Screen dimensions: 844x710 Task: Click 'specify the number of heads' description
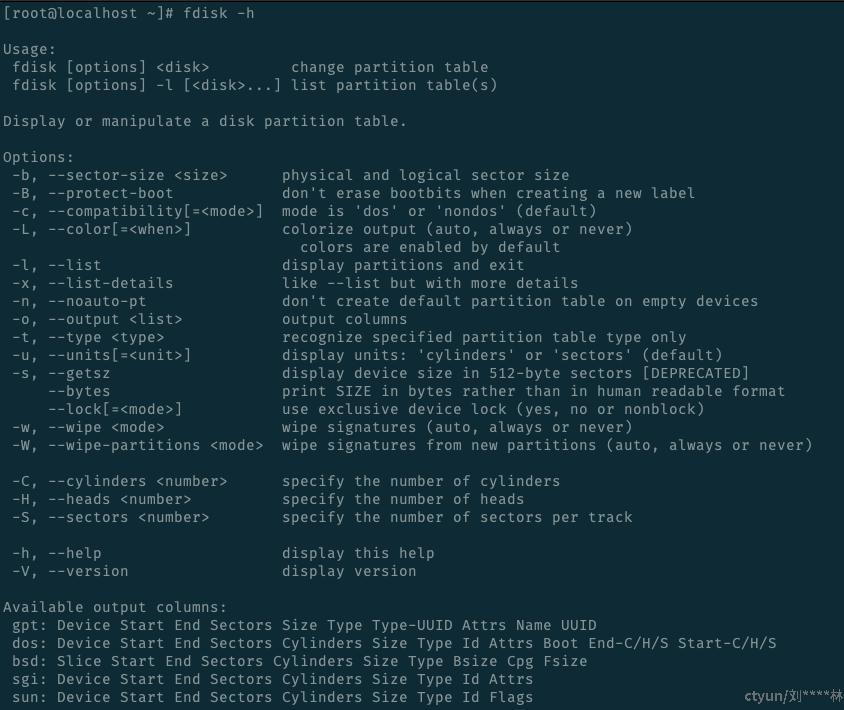pyautogui.click(x=402, y=499)
